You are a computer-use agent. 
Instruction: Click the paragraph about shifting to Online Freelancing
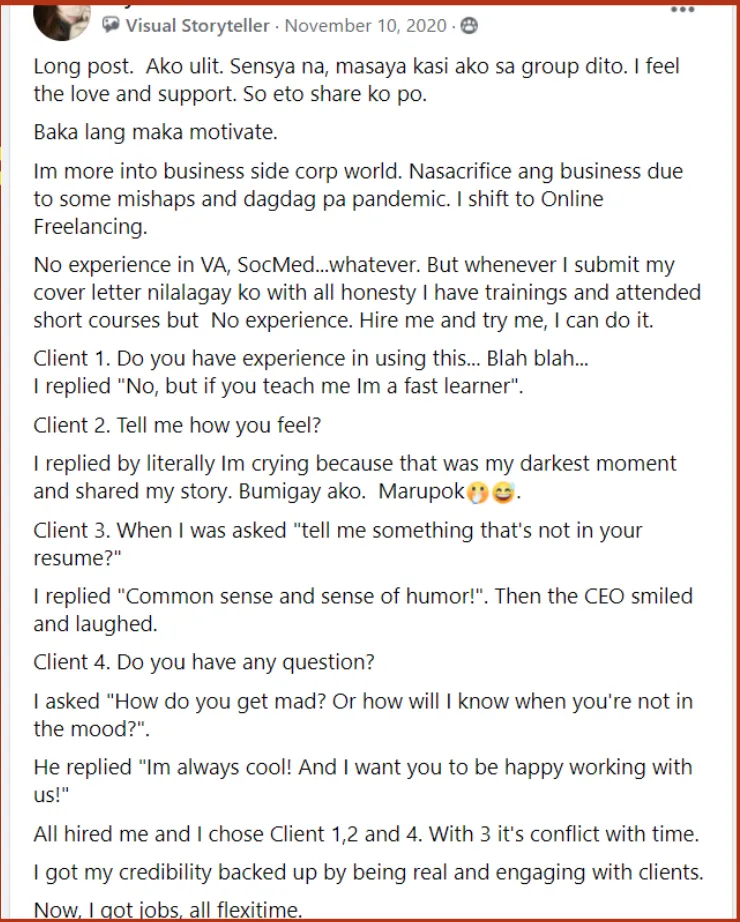pyautogui.click(x=358, y=199)
